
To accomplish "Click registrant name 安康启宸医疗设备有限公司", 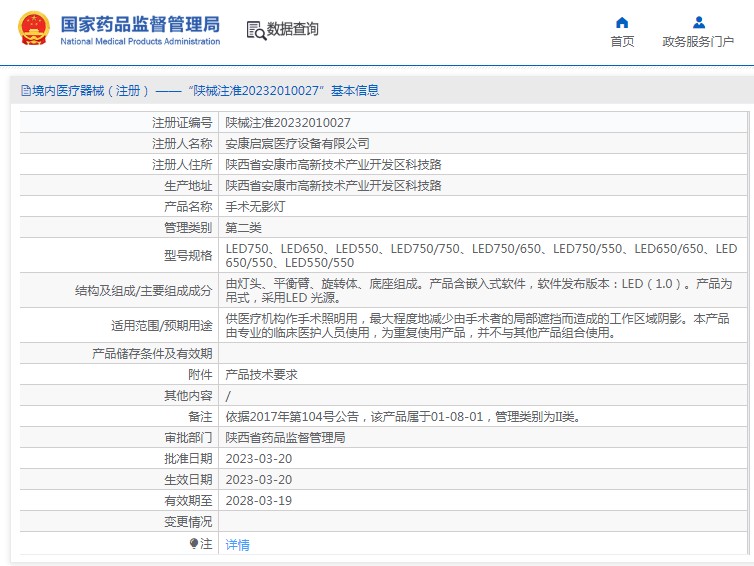I will [x=297, y=143].
